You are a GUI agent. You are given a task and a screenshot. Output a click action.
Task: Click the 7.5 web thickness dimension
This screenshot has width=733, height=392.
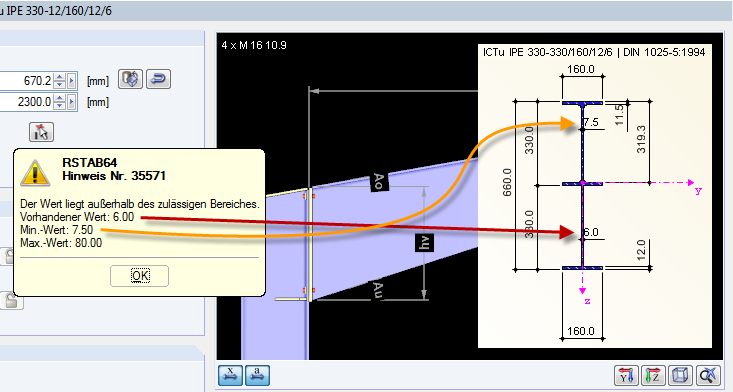(x=591, y=122)
